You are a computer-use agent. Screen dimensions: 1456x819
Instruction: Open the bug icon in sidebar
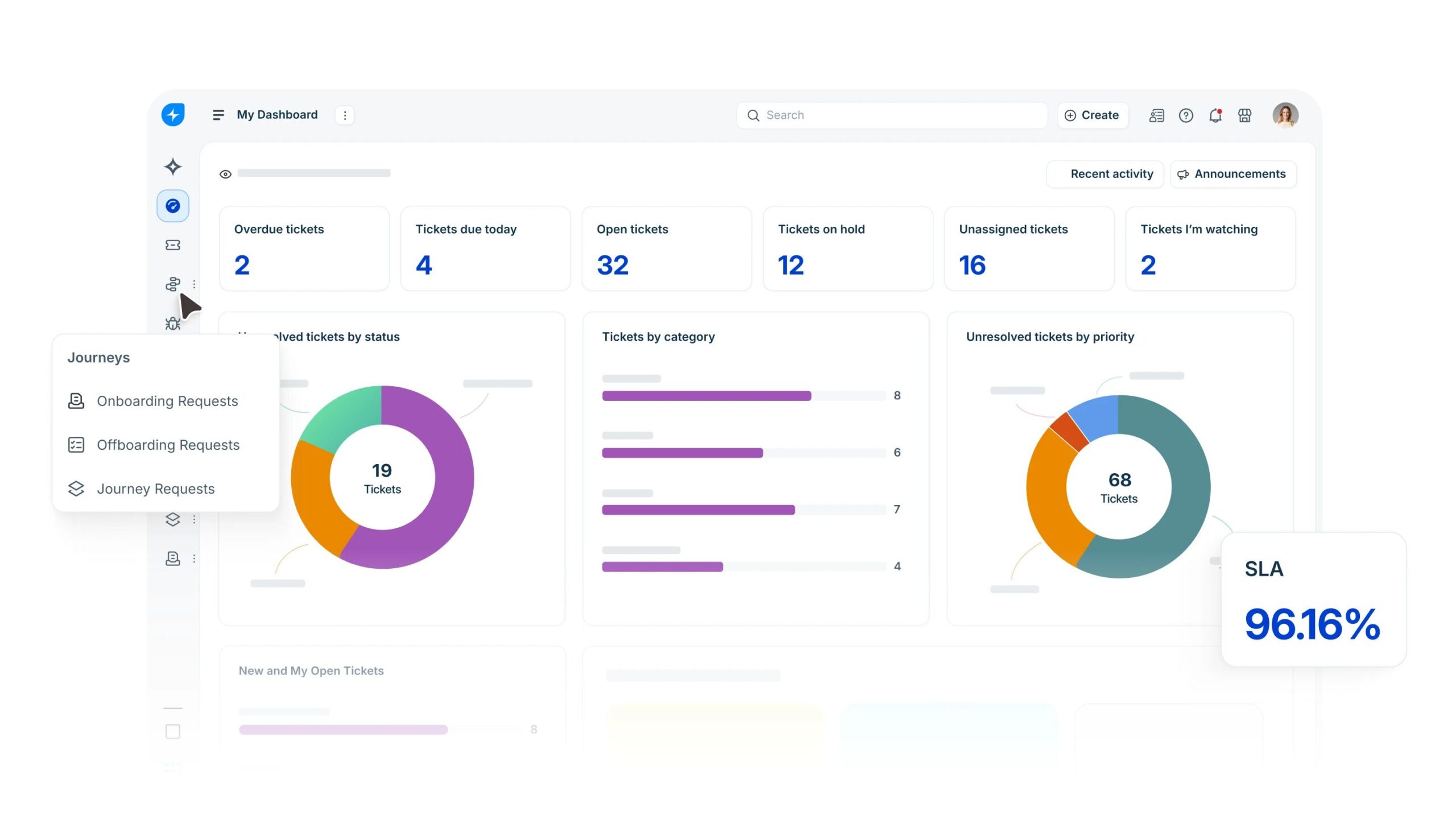172,324
